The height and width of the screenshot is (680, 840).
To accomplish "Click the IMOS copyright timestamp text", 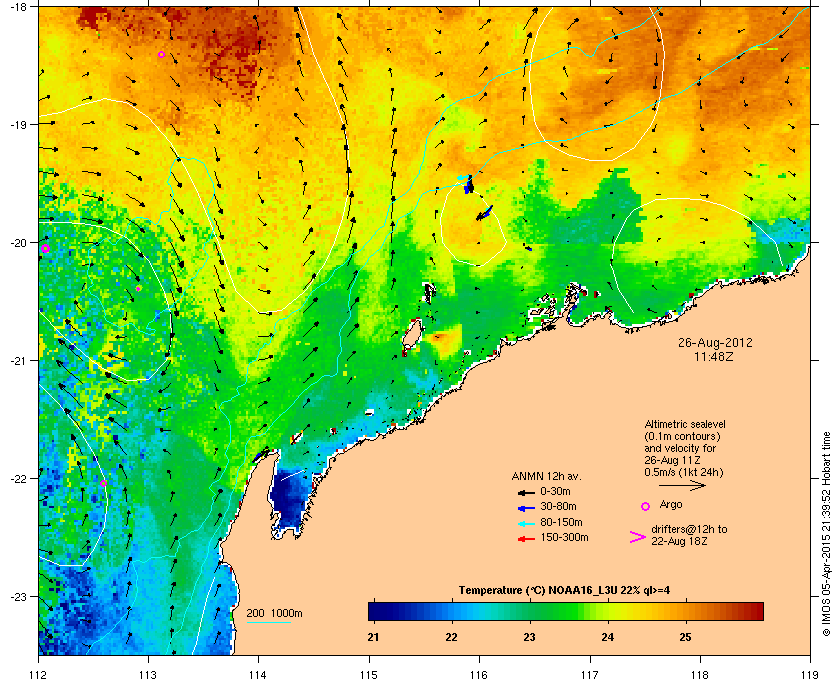I will pos(826,535).
